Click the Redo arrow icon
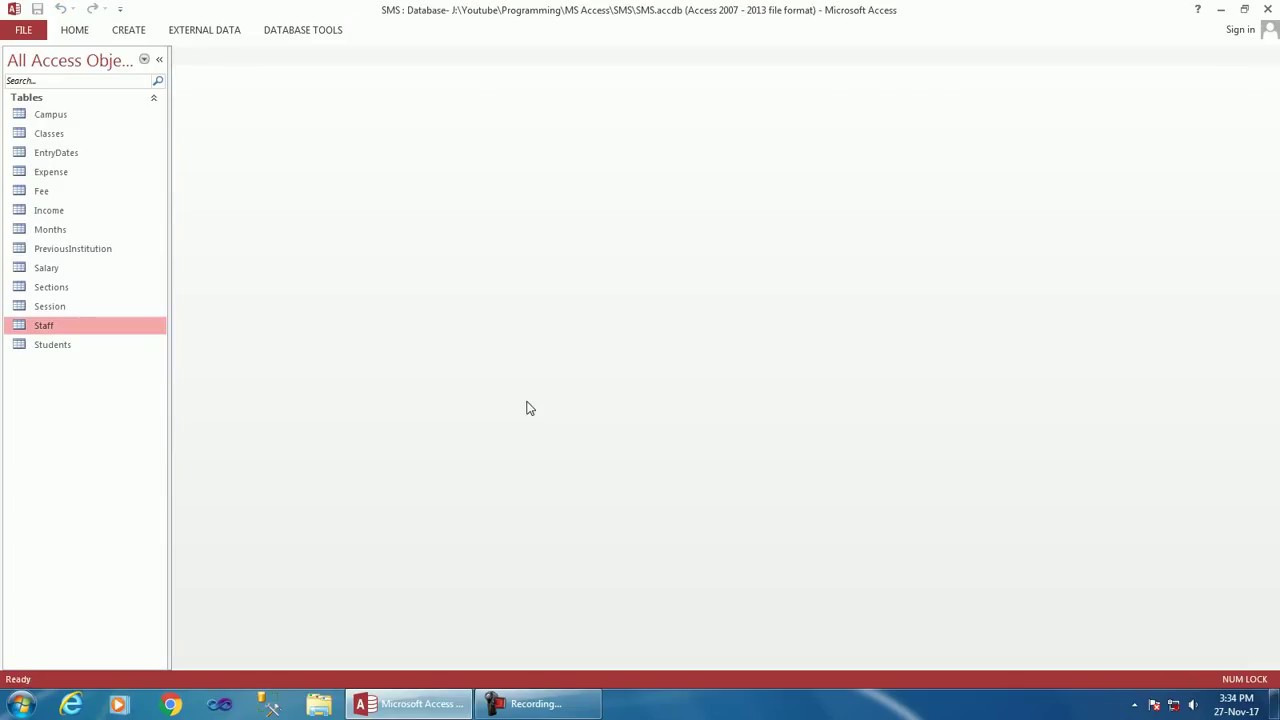The height and width of the screenshot is (720, 1280). (92, 9)
